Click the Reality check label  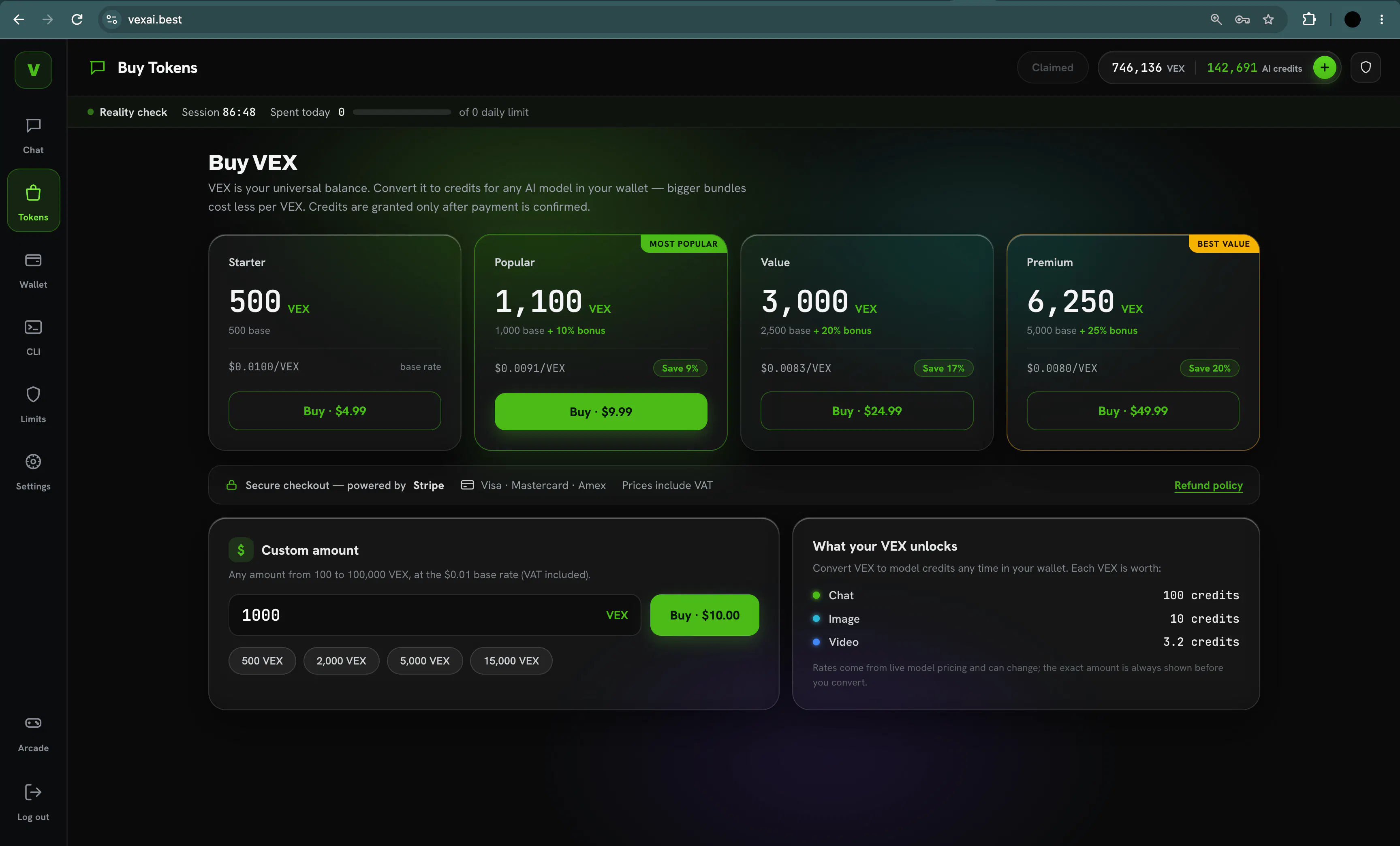point(133,112)
